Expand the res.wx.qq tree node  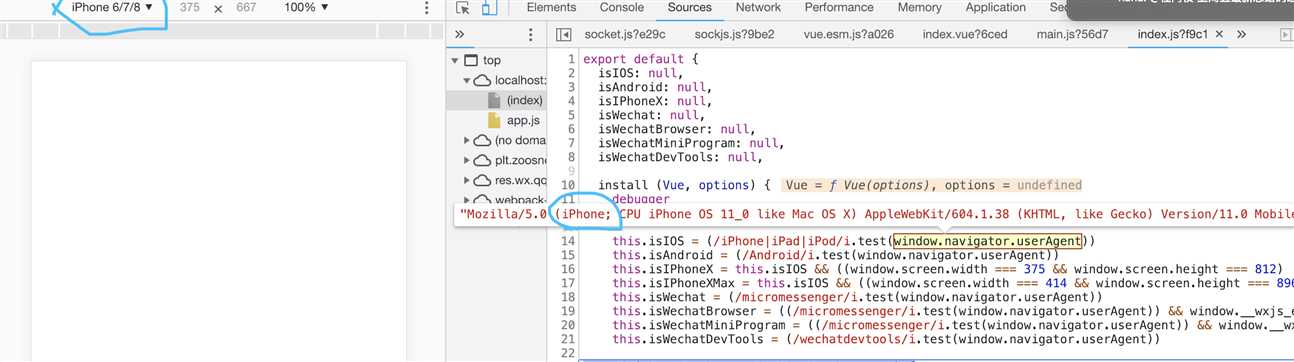[467, 180]
